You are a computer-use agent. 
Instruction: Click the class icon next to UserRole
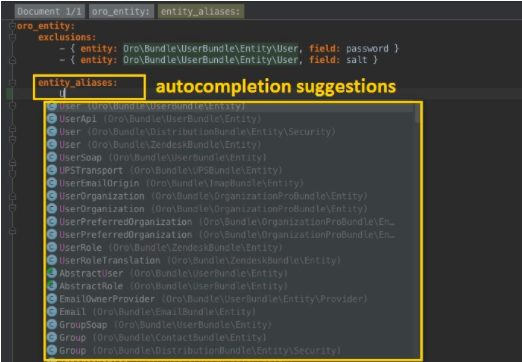[x=52, y=247]
